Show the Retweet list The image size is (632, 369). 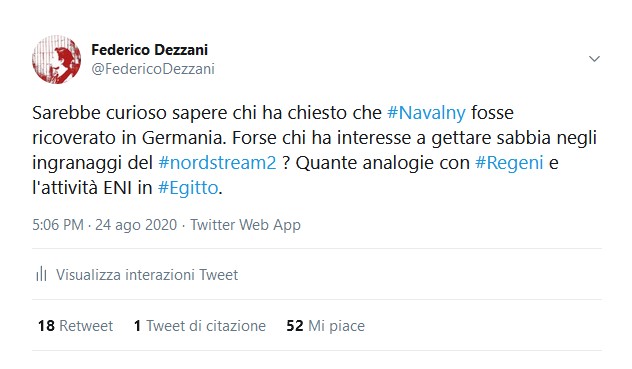click(75, 325)
